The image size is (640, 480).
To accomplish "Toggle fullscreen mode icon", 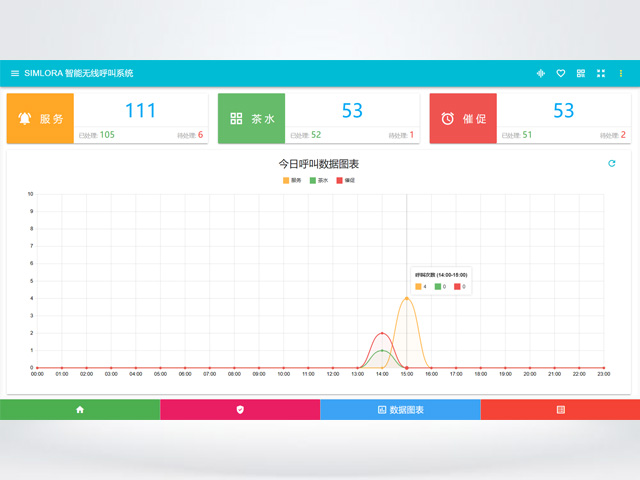I will [x=601, y=73].
